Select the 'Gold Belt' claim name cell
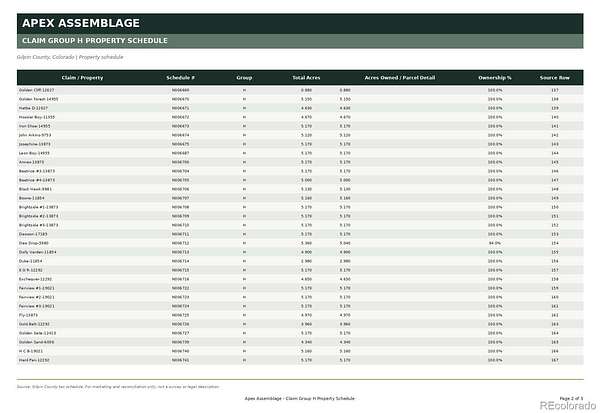Viewport: 600px width, 413px height. (x=34, y=324)
